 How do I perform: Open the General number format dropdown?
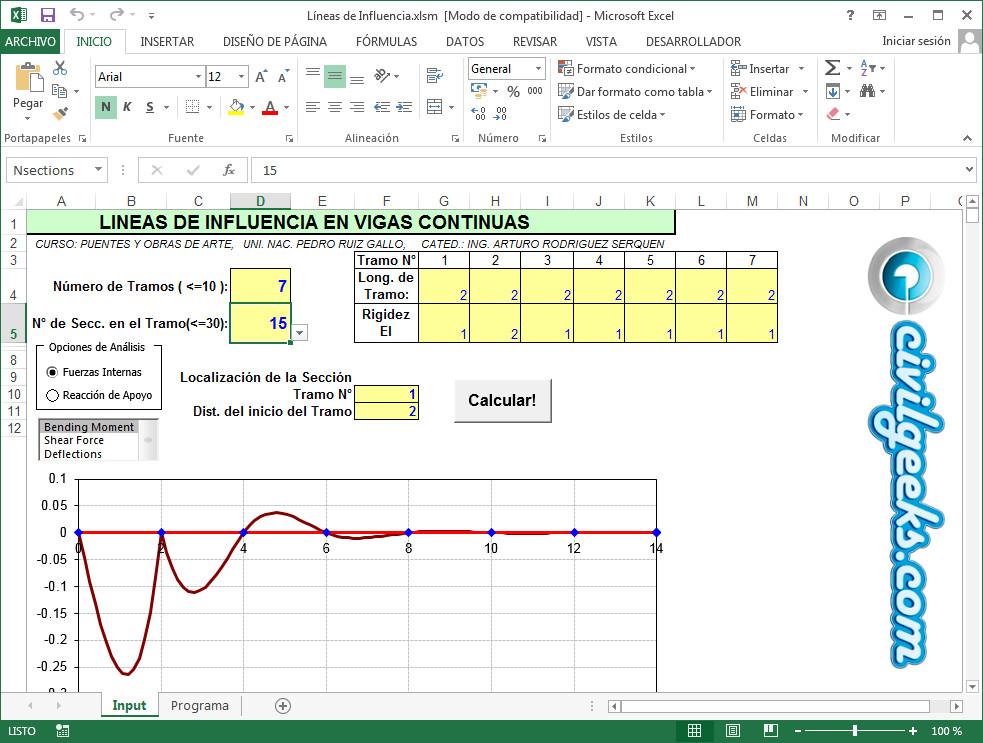tap(538, 68)
